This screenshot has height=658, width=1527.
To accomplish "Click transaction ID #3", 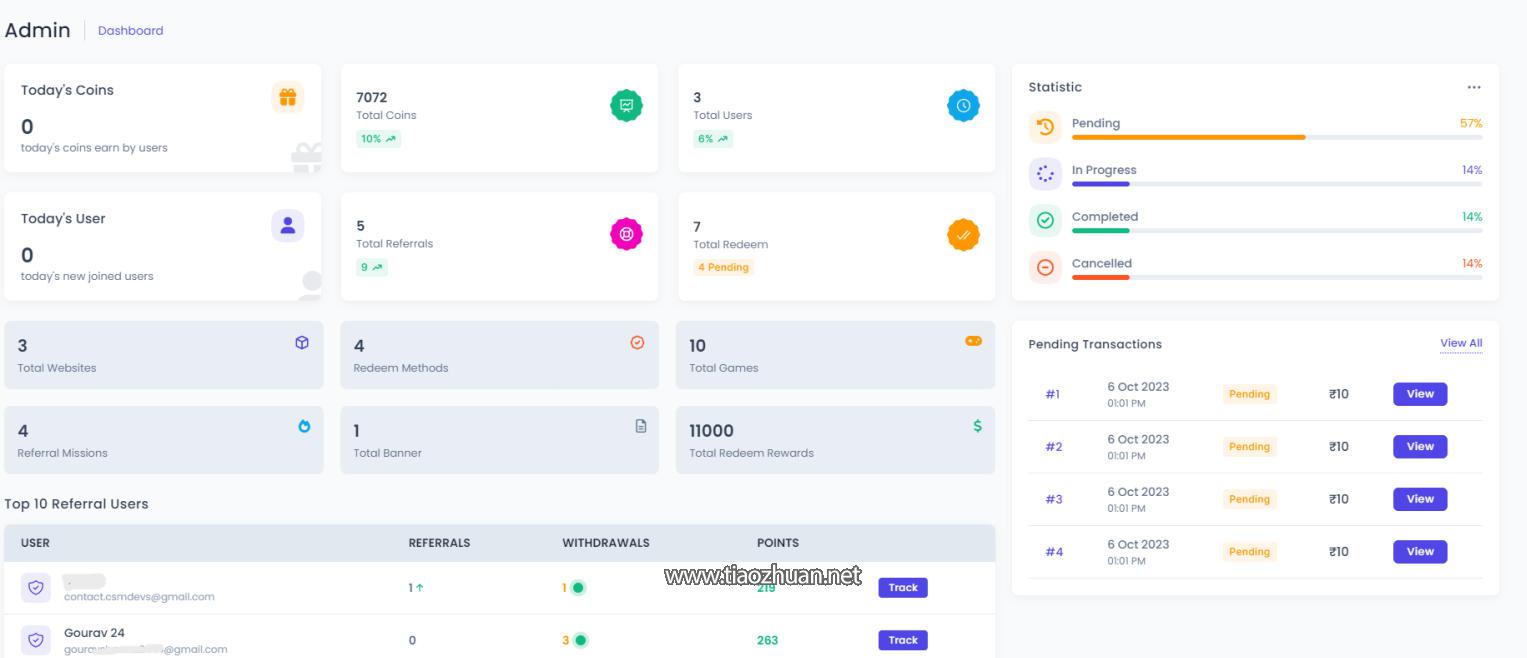I will (x=1054, y=499).
